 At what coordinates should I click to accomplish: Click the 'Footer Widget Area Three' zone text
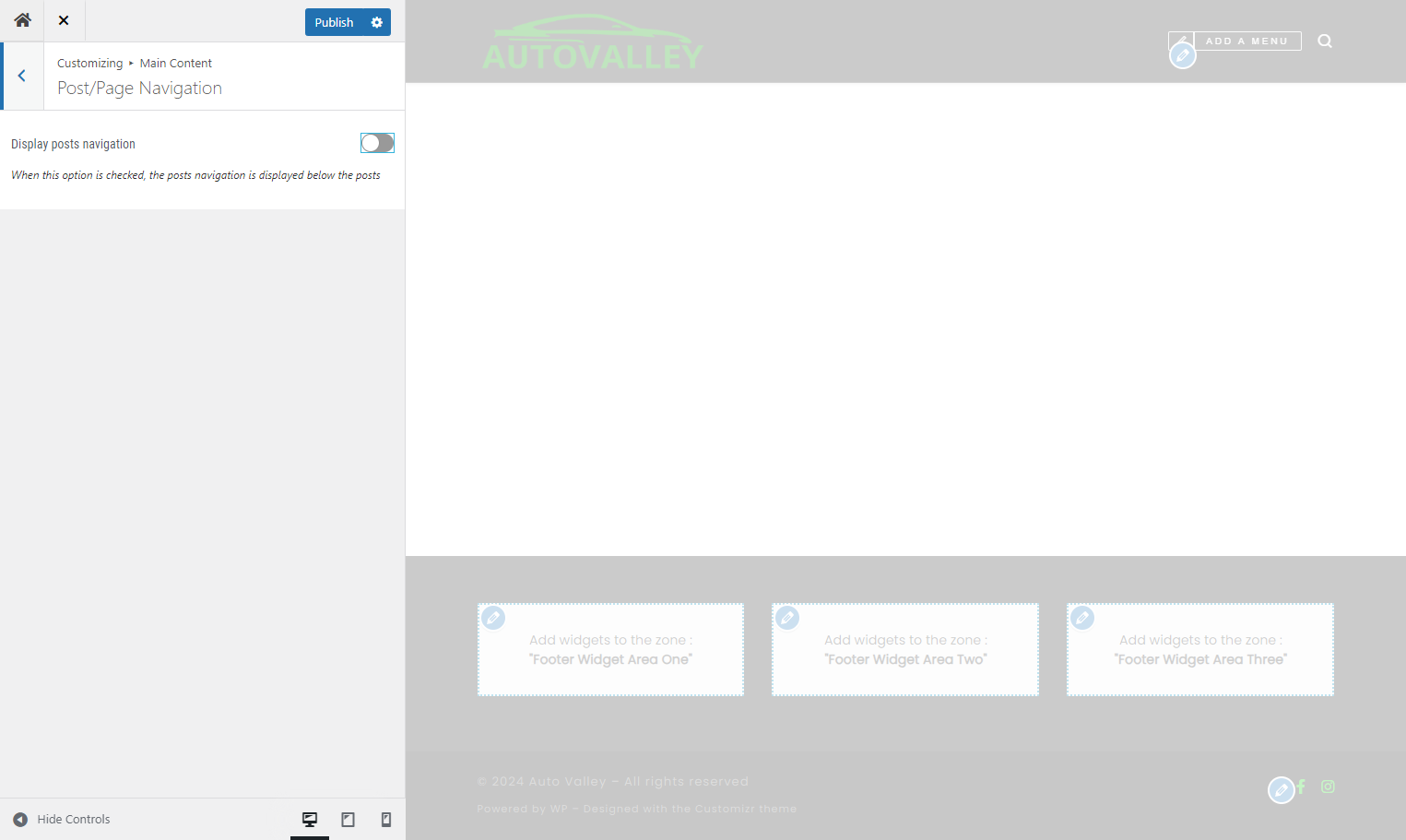(1200, 659)
